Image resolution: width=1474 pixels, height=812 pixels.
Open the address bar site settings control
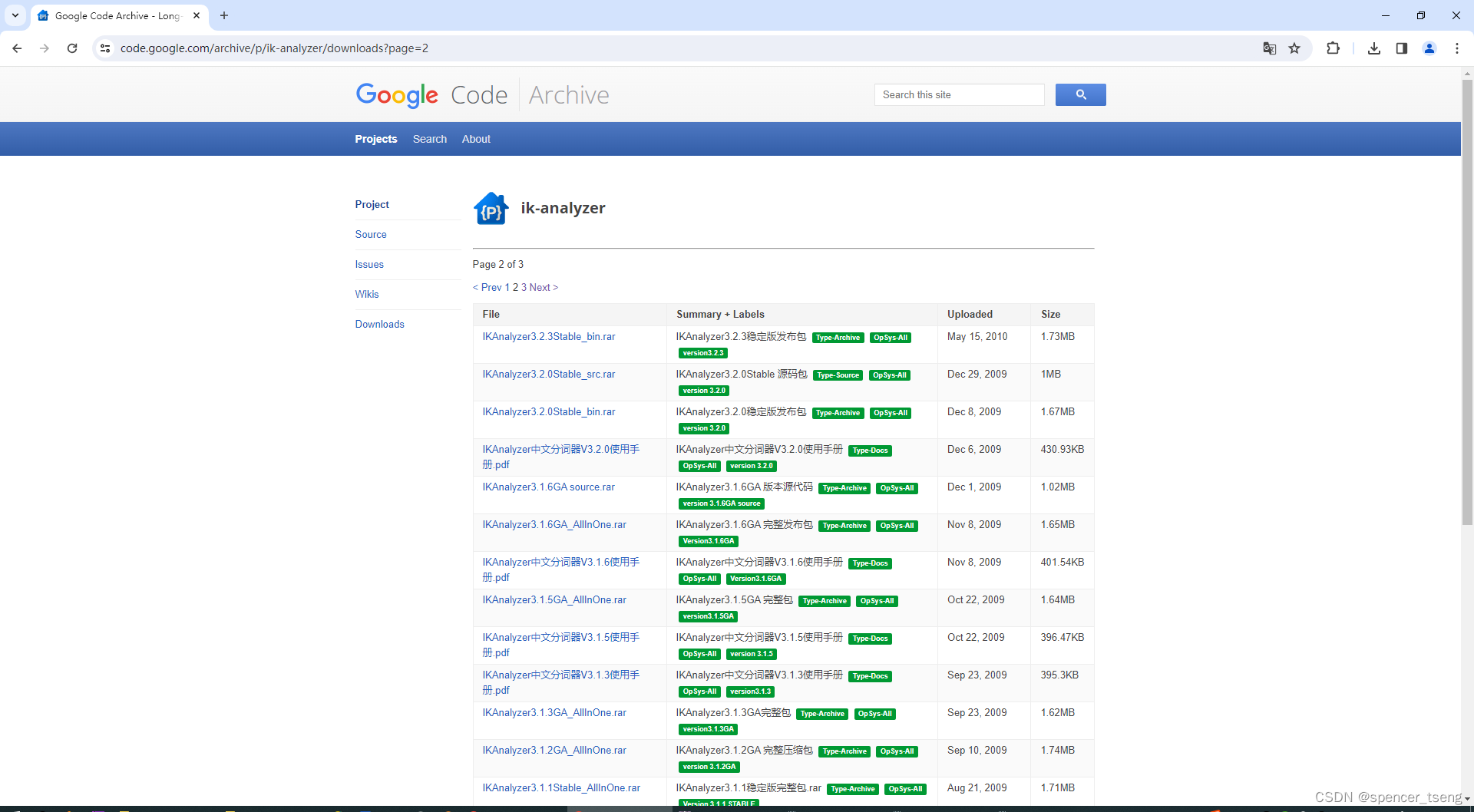[x=104, y=48]
